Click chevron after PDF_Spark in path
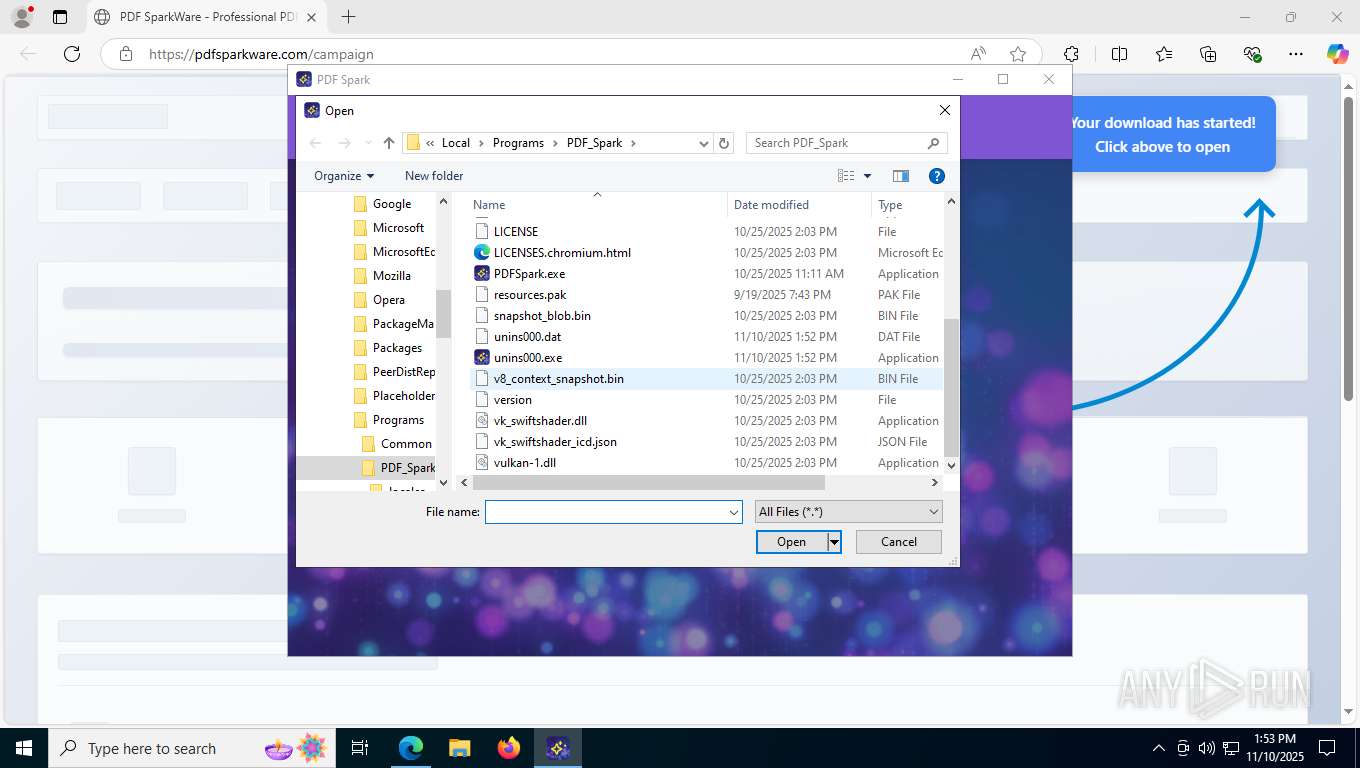 tap(633, 143)
